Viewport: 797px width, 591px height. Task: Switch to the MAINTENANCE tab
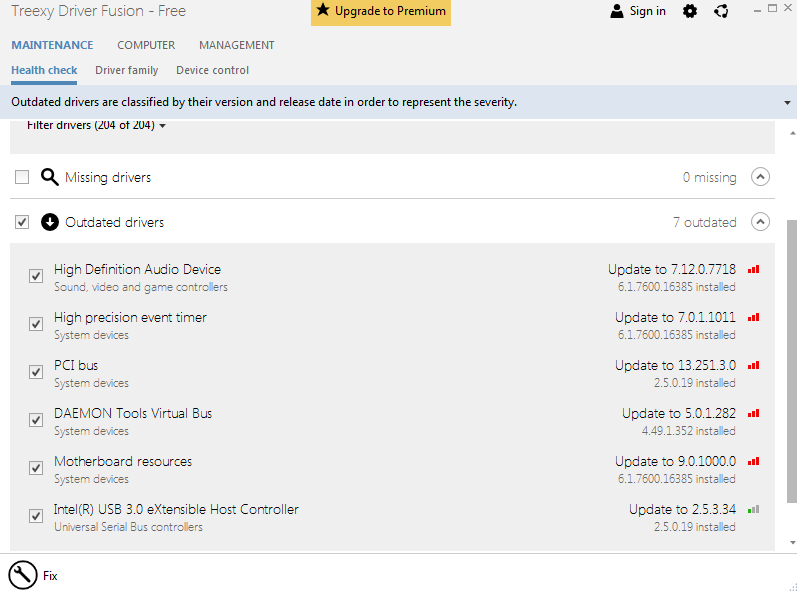52,45
